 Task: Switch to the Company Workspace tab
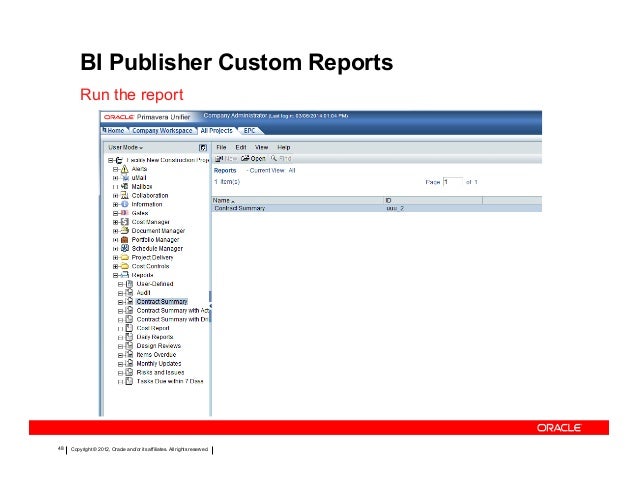[x=162, y=131]
